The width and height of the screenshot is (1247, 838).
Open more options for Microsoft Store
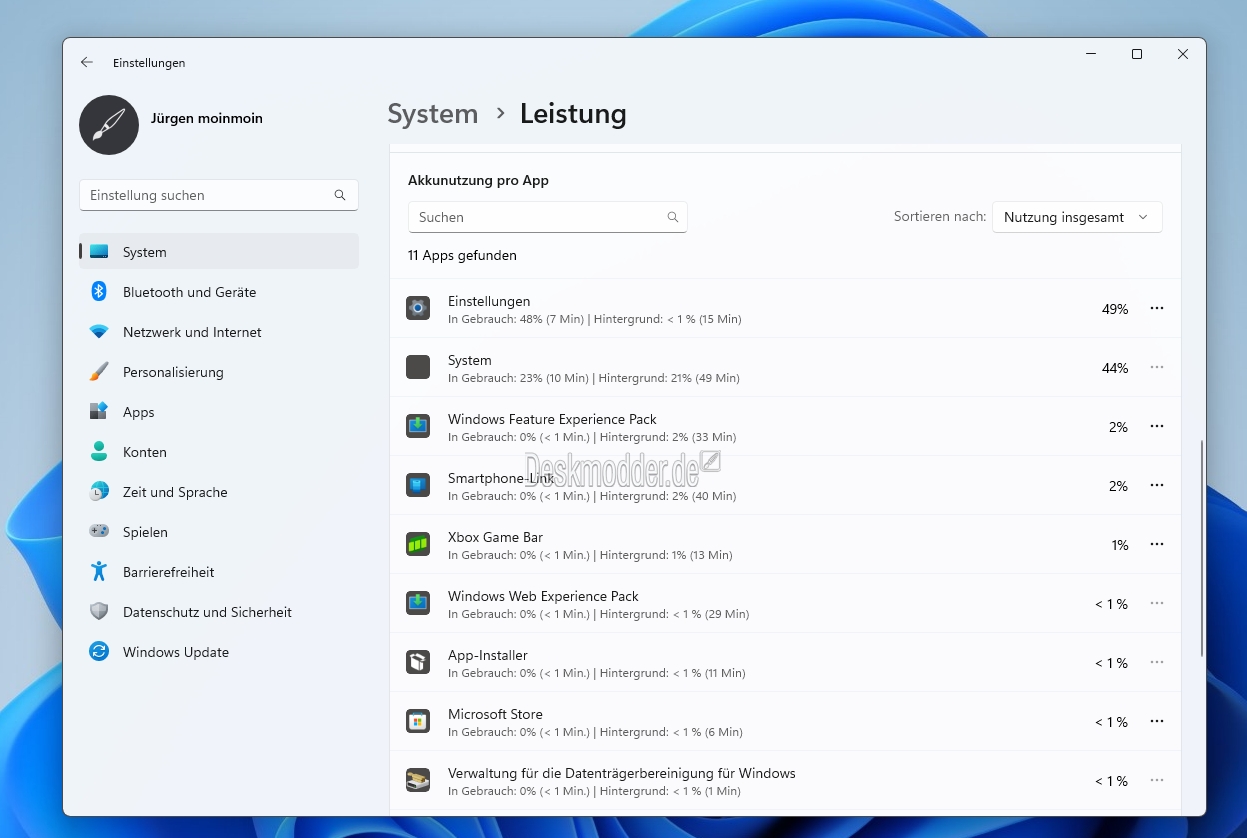tap(1157, 721)
